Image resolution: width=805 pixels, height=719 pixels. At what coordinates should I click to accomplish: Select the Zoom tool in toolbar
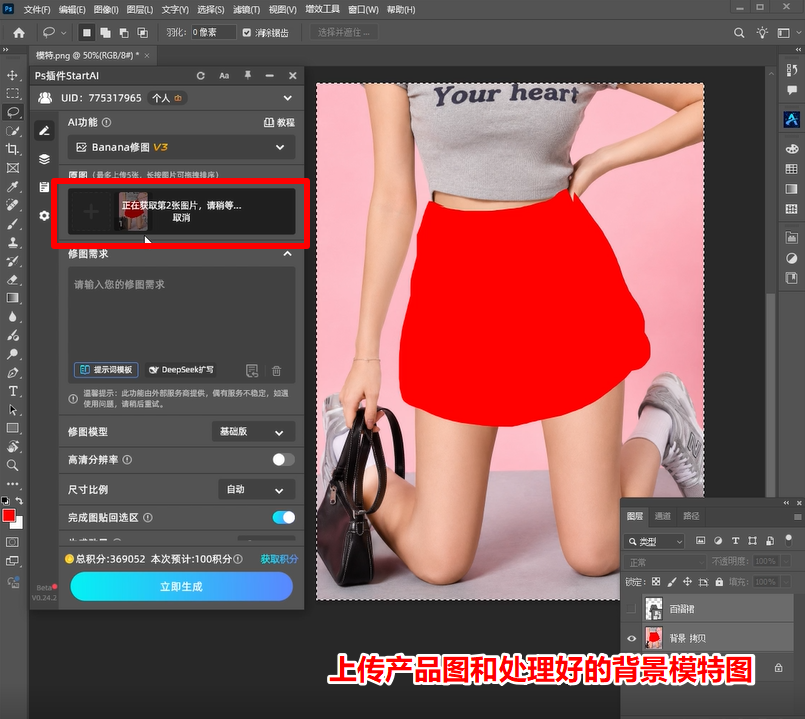point(12,465)
